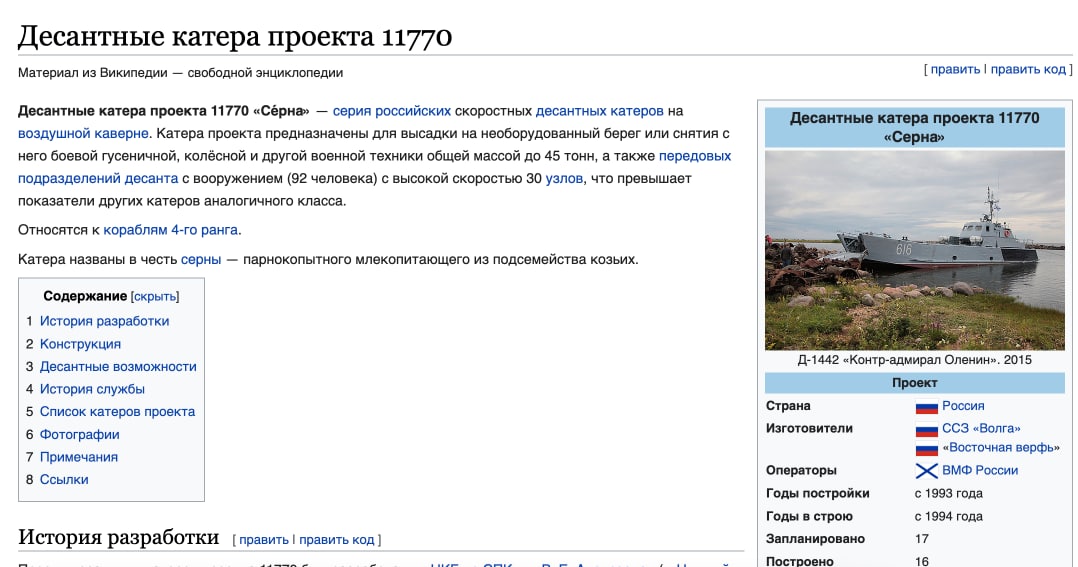The image size is (1078, 567).
Task: Follow the кораблям 4-го ранга link
Action: (x=170, y=230)
